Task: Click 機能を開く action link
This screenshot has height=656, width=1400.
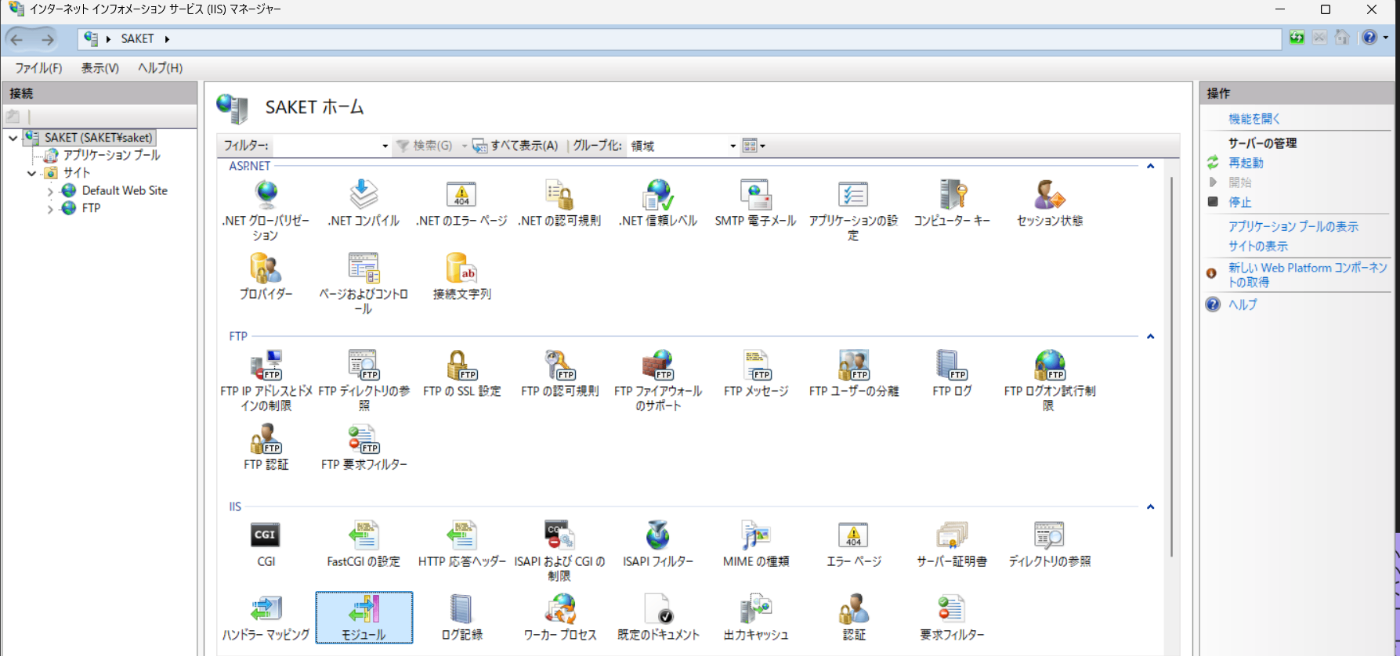Action: point(1254,119)
